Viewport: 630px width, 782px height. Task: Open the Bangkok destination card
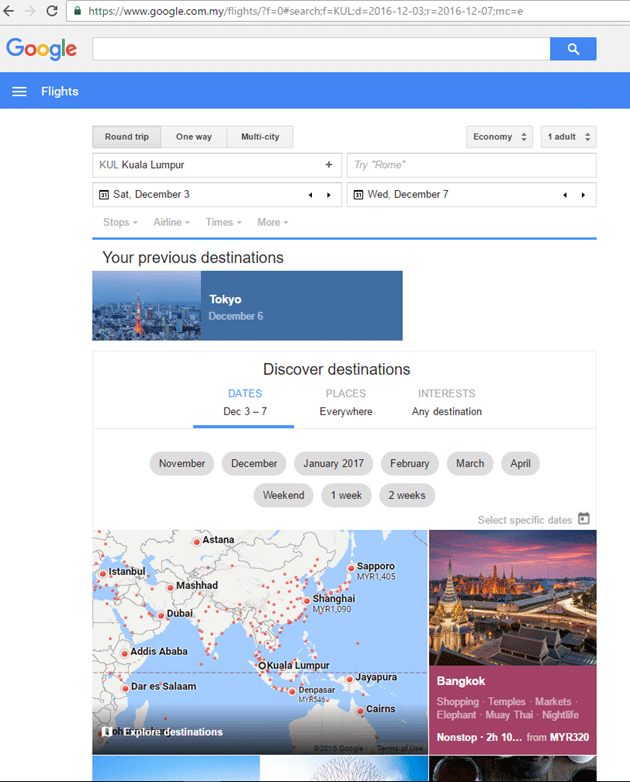click(x=513, y=642)
